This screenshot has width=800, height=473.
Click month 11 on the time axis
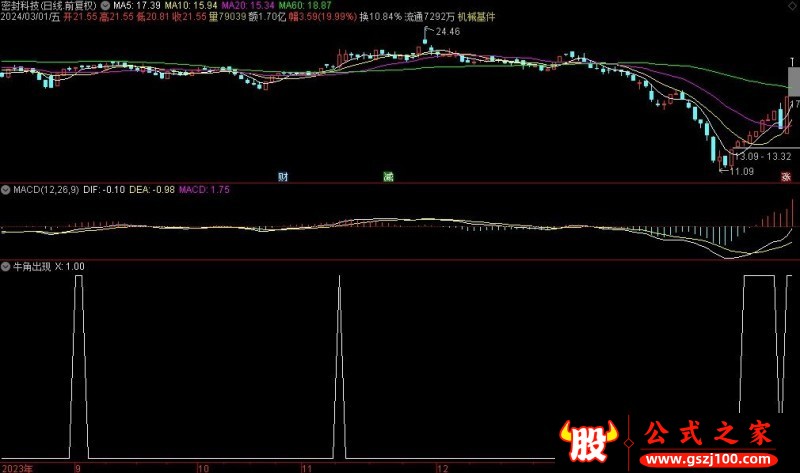click(x=308, y=467)
